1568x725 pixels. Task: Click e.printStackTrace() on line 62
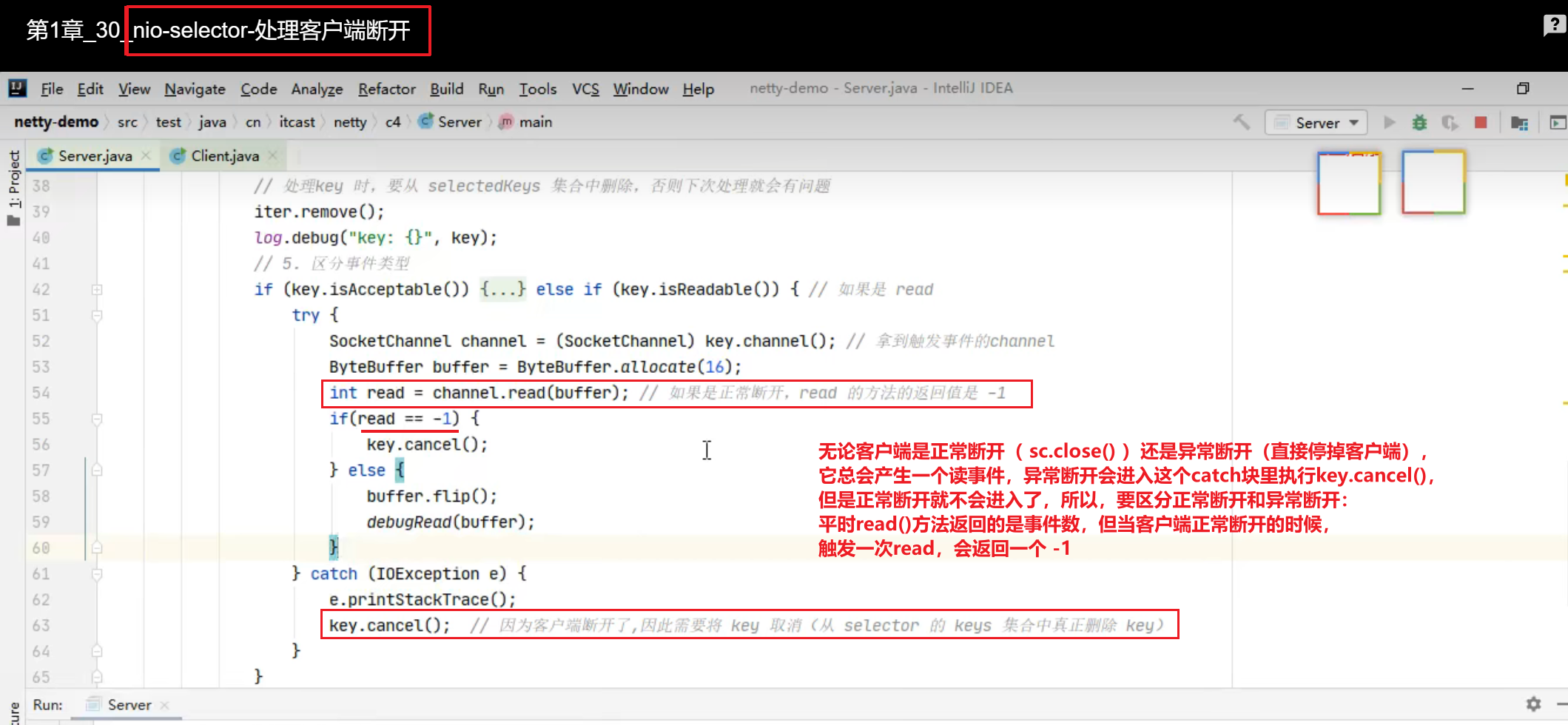click(x=423, y=600)
